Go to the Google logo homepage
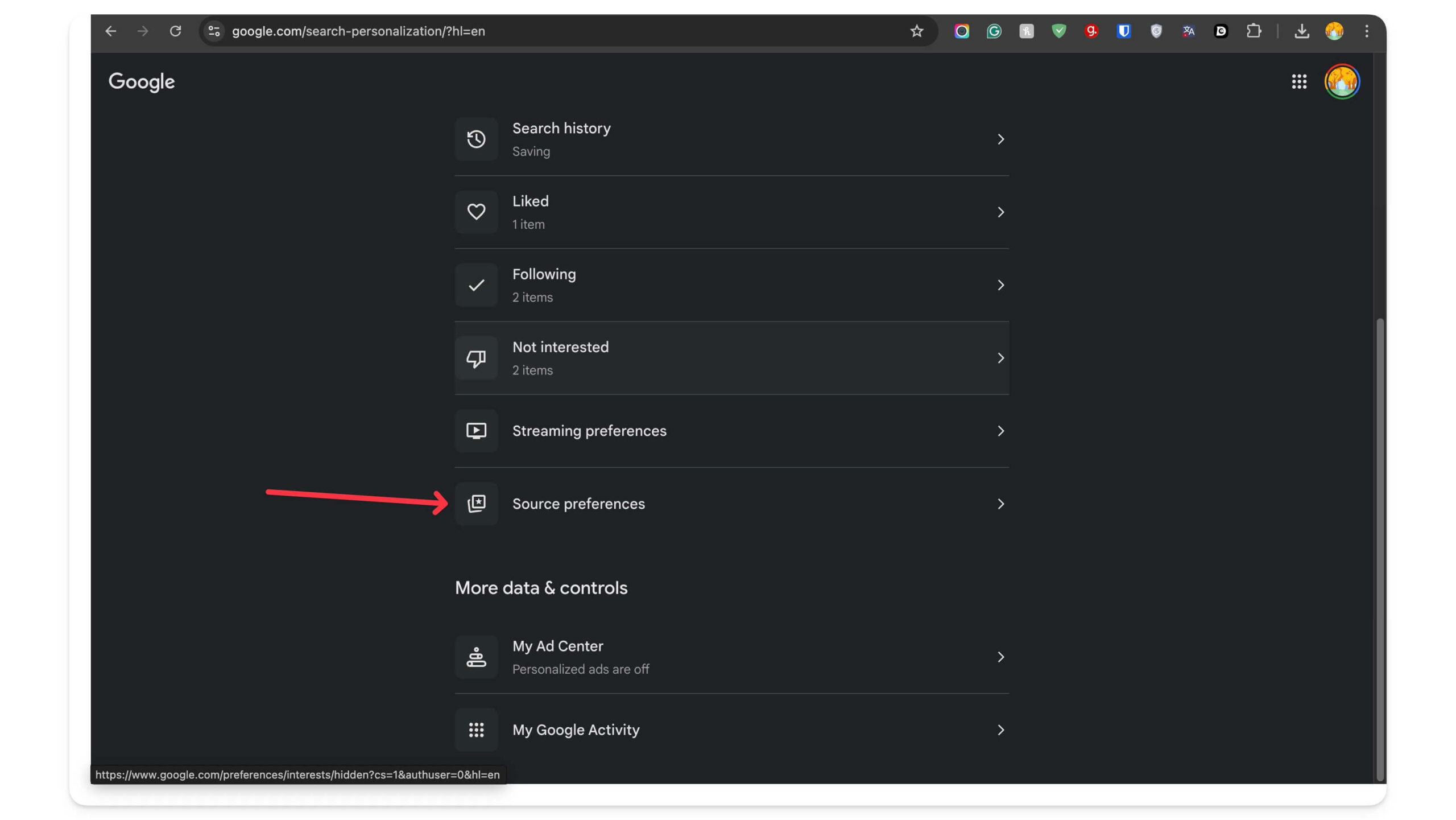 pyautogui.click(x=142, y=81)
